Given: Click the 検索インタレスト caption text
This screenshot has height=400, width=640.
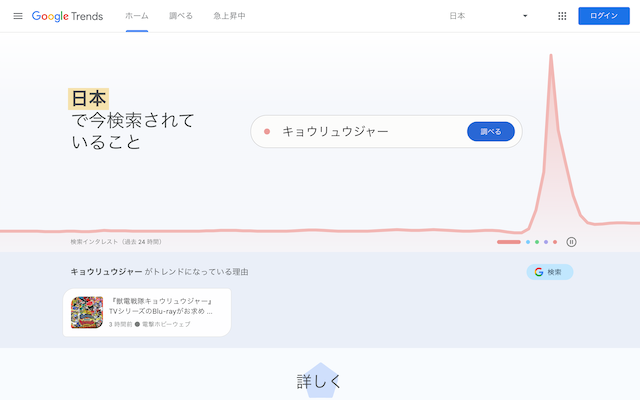Looking at the screenshot, I should pos(116,242).
